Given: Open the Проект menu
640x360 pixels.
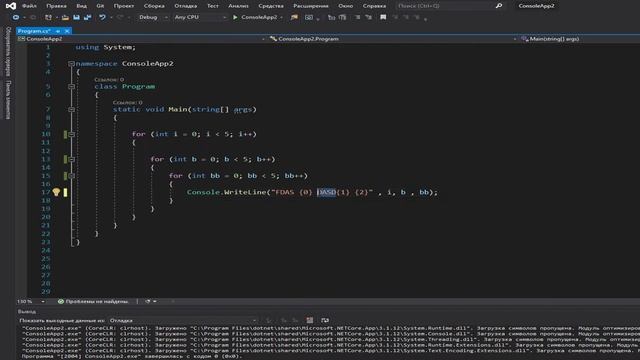Looking at the screenshot, I should pyautogui.click(x=124, y=6).
